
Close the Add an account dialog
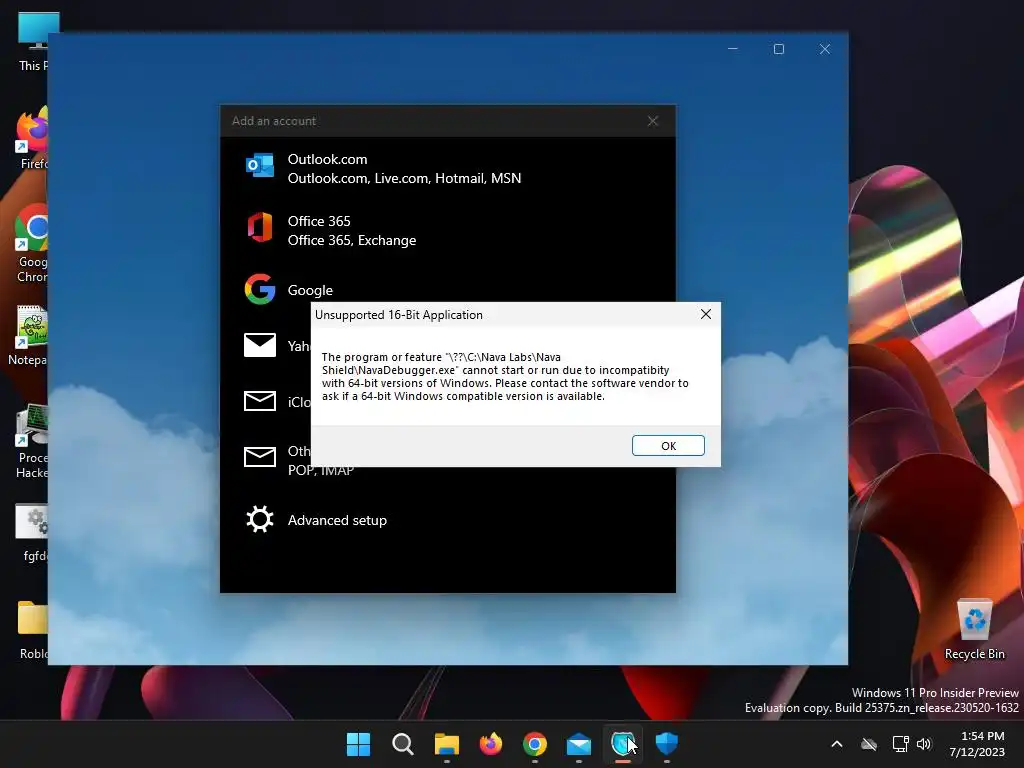(652, 121)
